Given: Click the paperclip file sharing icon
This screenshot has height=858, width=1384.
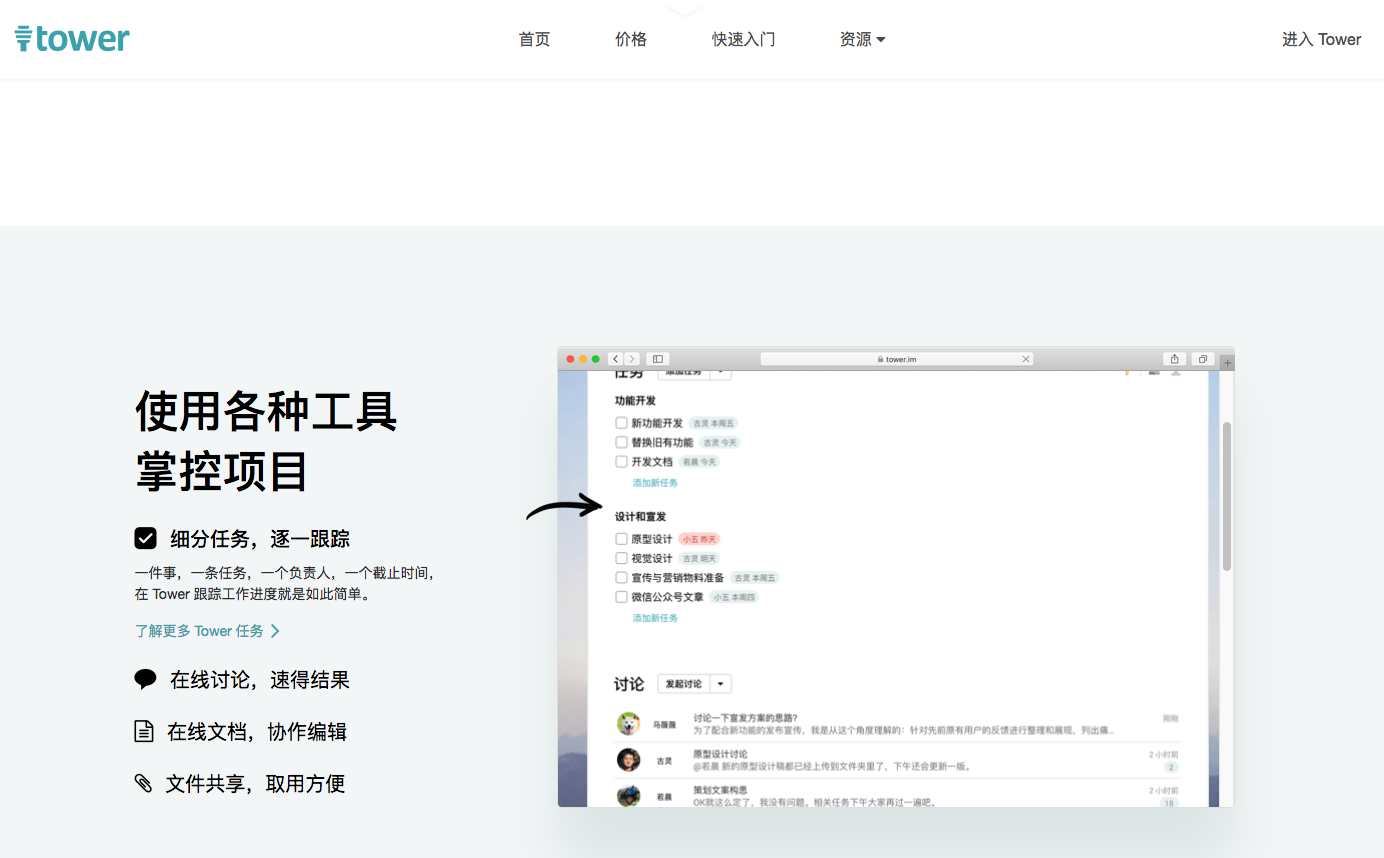Looking at the screenshot, I should point(144,783).
